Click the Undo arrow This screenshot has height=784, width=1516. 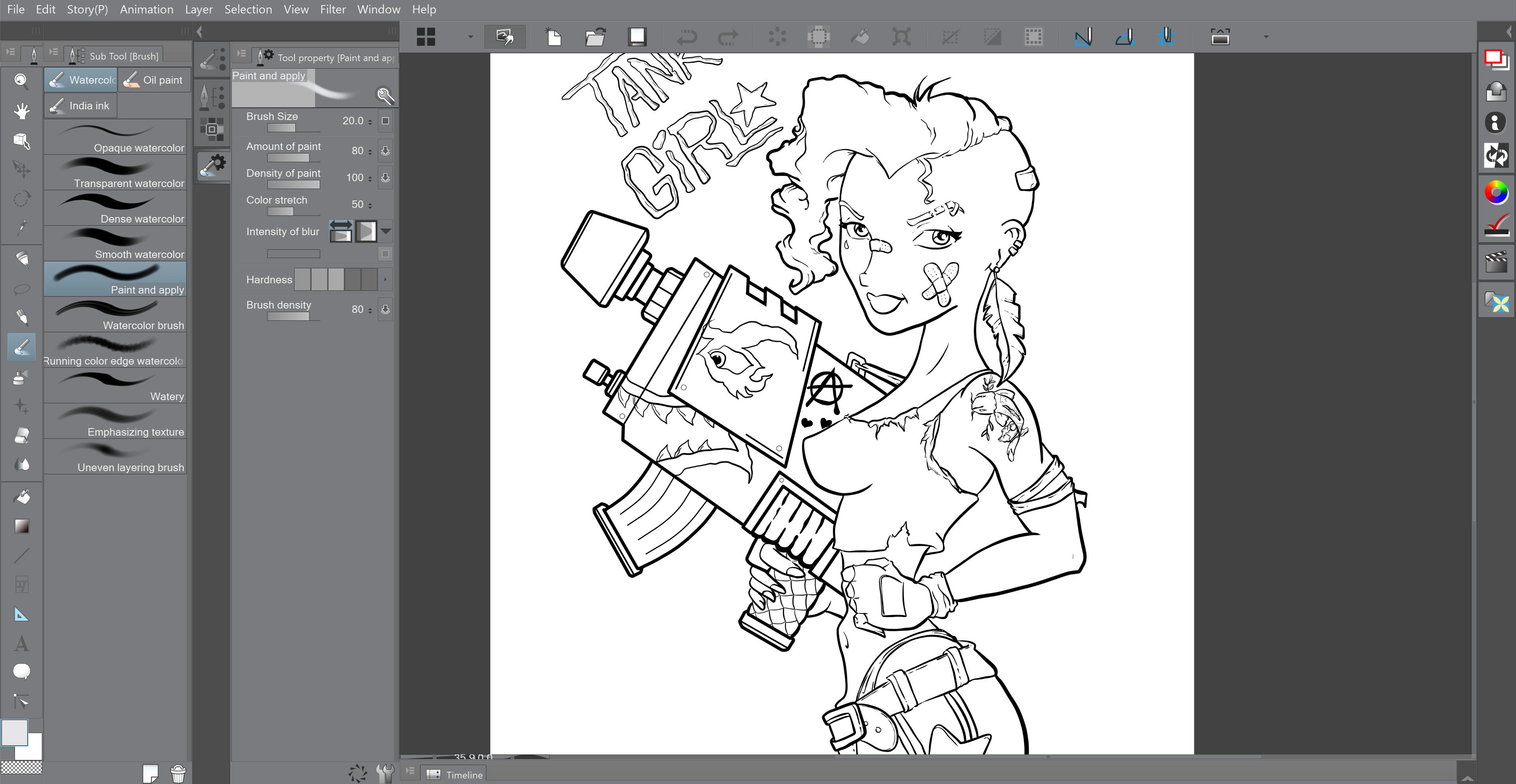(x=686, y=37)
